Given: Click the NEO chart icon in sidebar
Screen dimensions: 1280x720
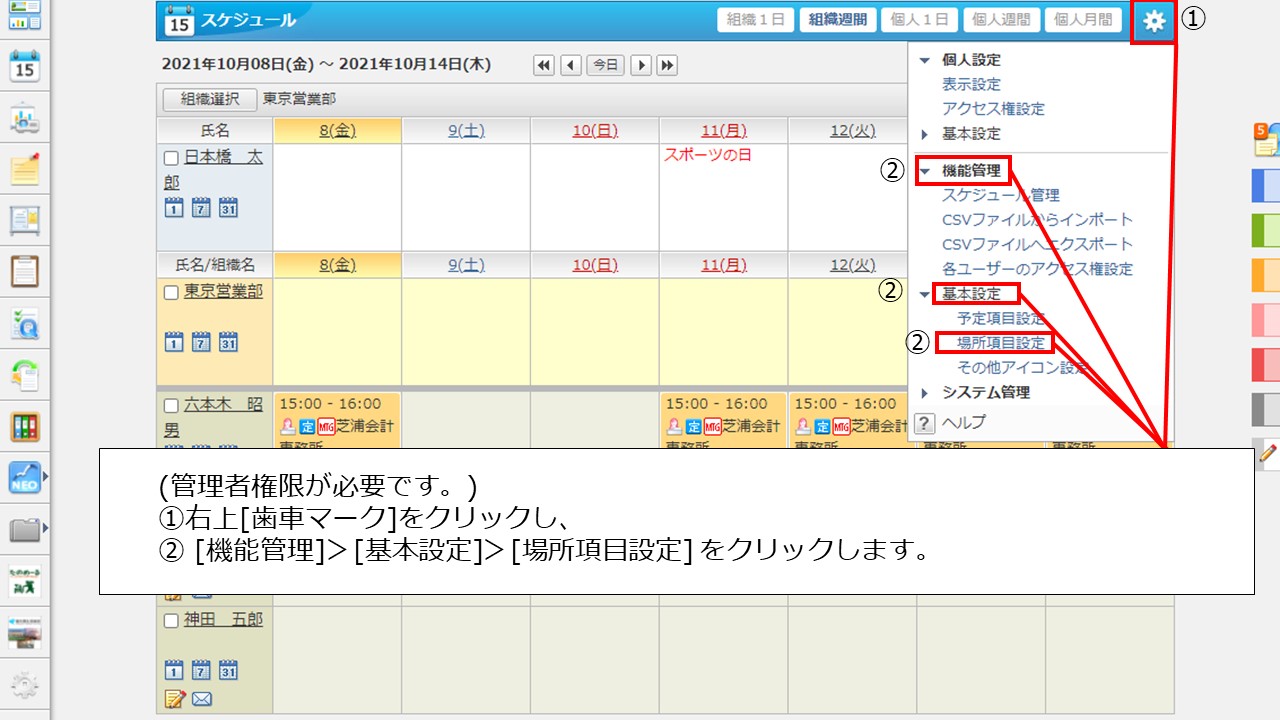Looking at the screenshot, I should (25, 477).
